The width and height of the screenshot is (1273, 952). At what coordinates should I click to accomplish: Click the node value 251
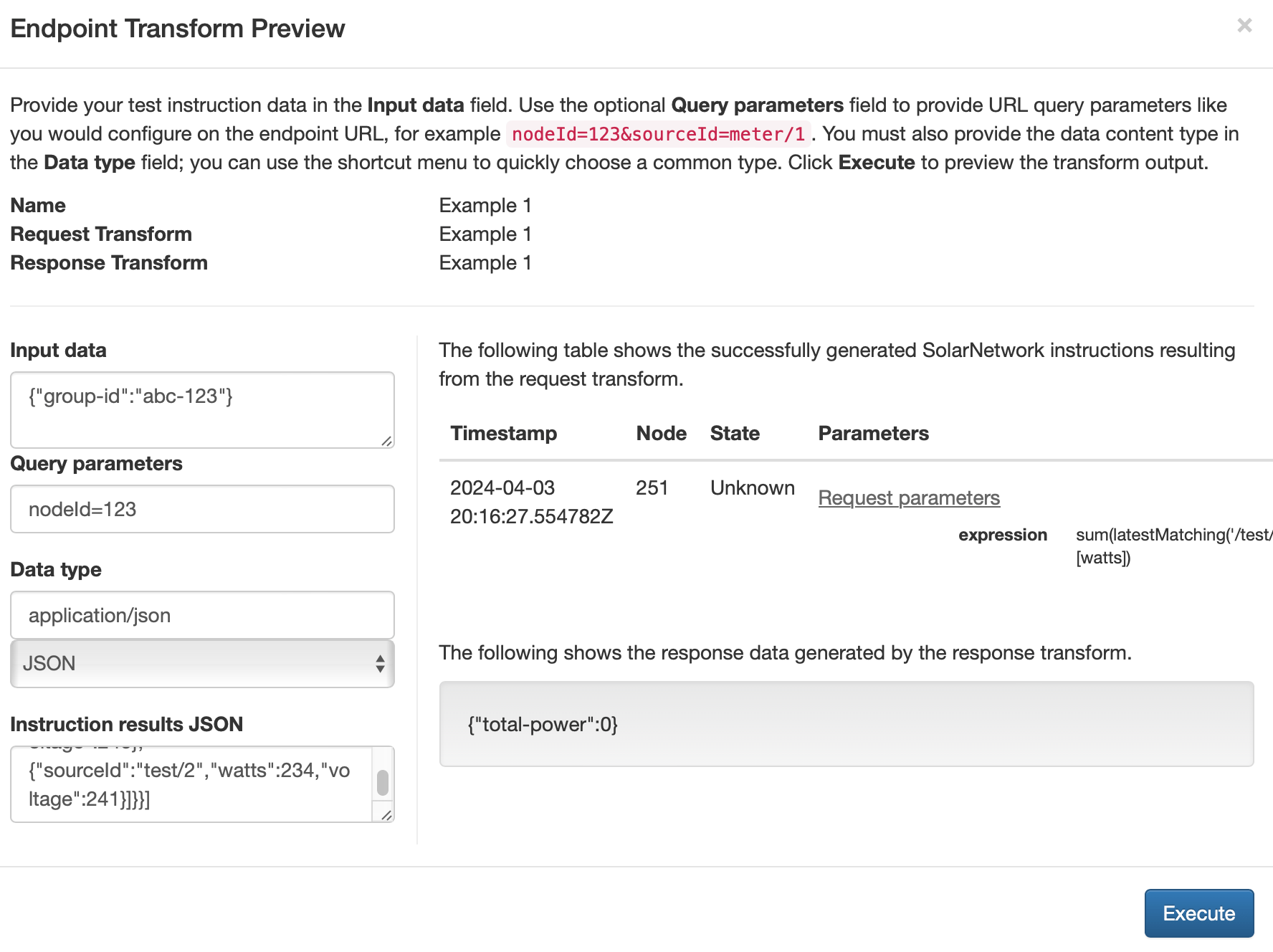point(652,487)
